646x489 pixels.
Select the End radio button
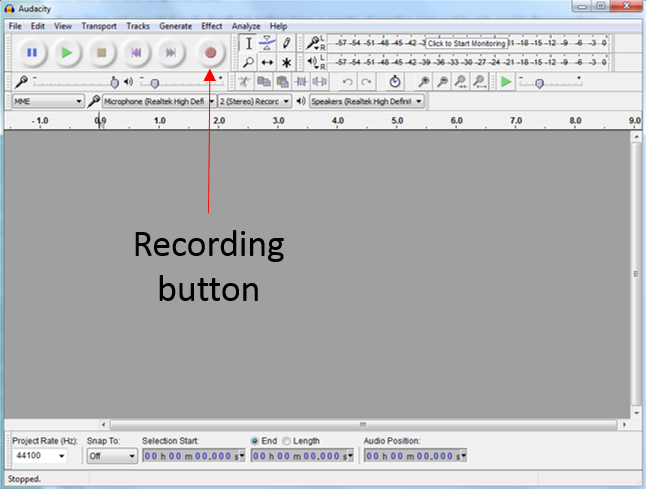[256, 441]
